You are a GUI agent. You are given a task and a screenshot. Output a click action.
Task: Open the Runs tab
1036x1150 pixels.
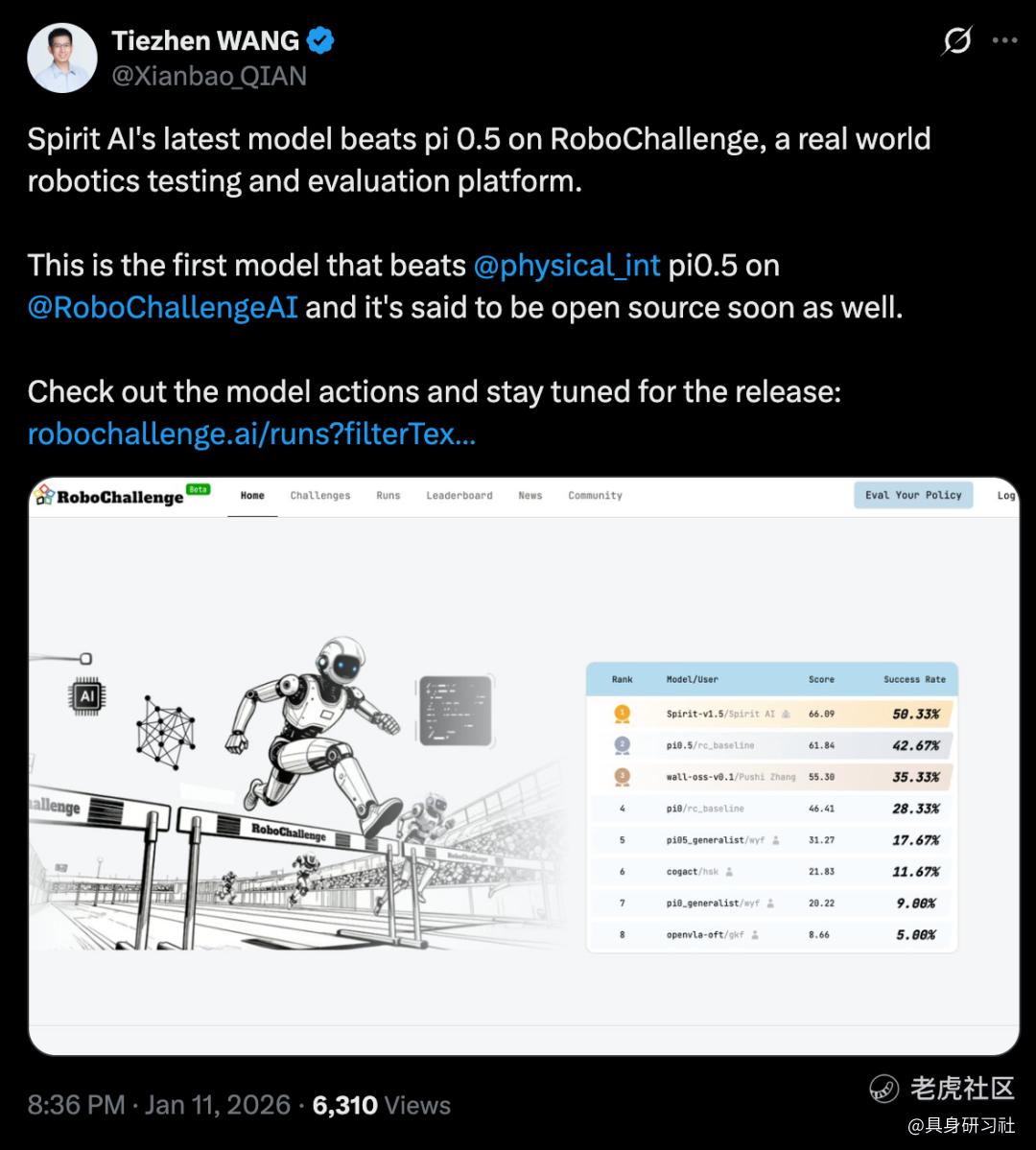pos(388,496)
